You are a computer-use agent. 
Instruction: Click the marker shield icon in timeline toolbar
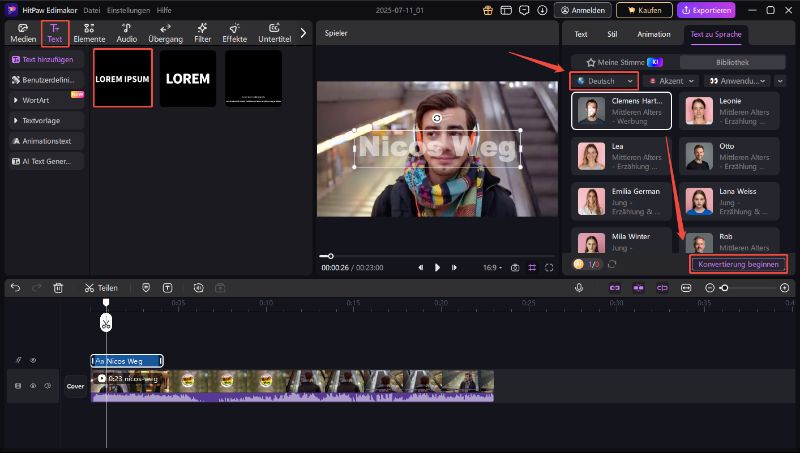coord(146,288)
